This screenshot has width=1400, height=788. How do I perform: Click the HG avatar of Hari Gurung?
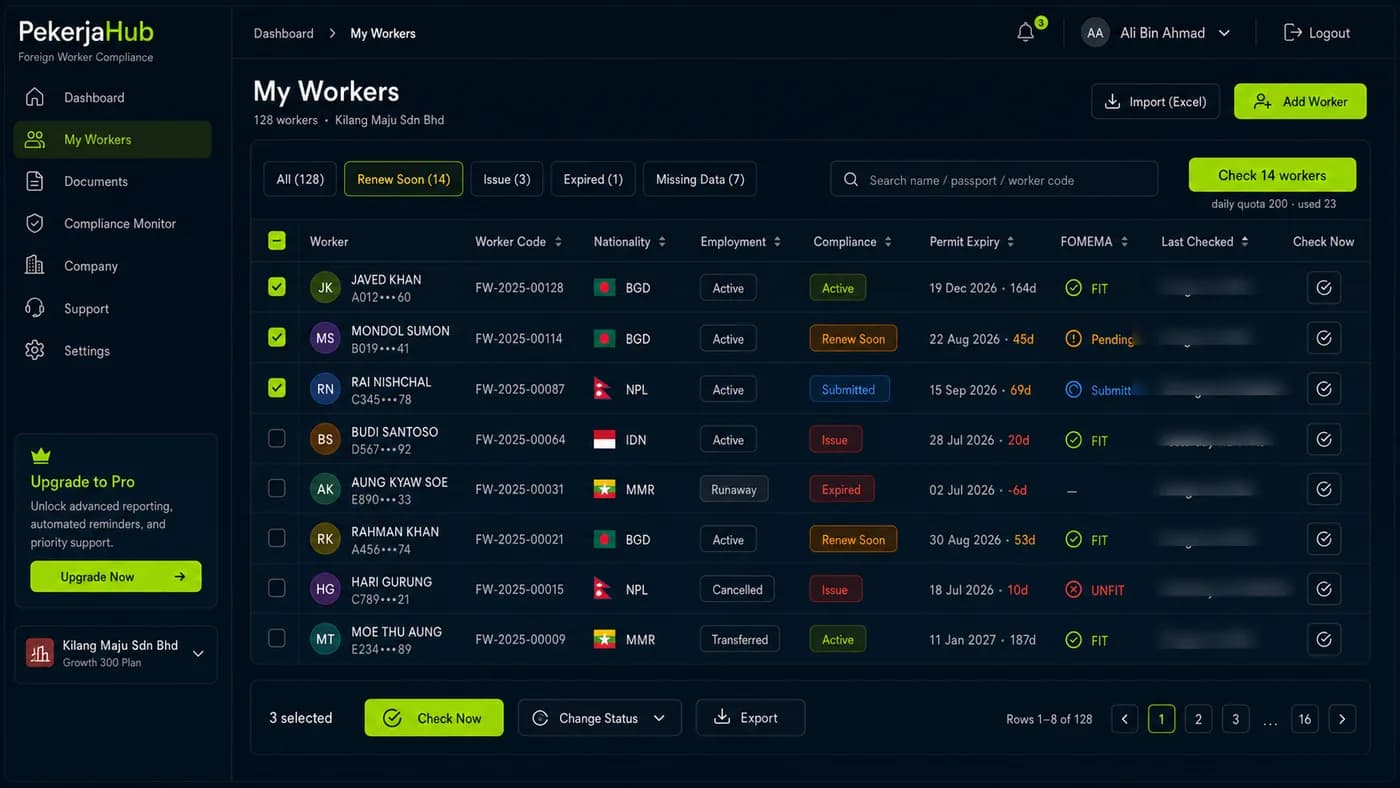tap(325, 589)
